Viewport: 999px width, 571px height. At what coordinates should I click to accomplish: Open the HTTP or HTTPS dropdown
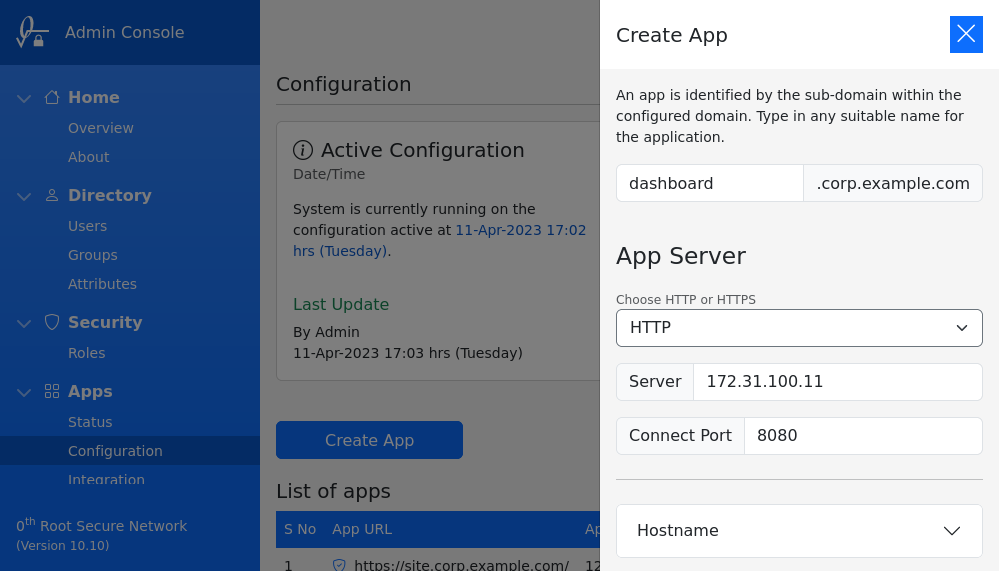[799, 328]
